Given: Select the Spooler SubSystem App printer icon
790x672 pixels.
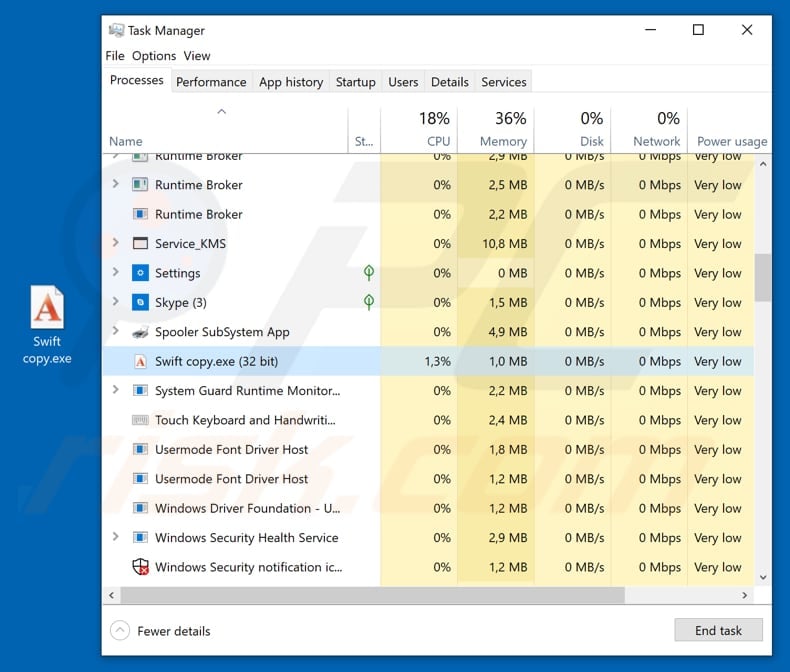Looking at the screenshot, I should pos(140,332).
